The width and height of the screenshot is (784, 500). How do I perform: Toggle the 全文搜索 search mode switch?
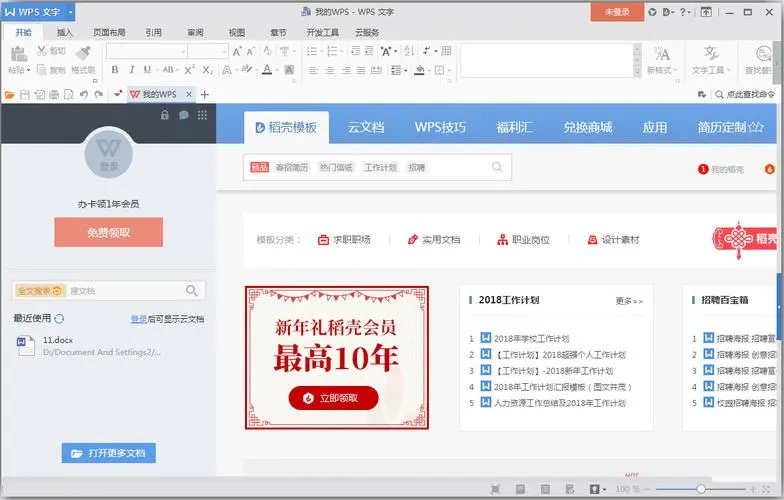click(x=40, y=291)
